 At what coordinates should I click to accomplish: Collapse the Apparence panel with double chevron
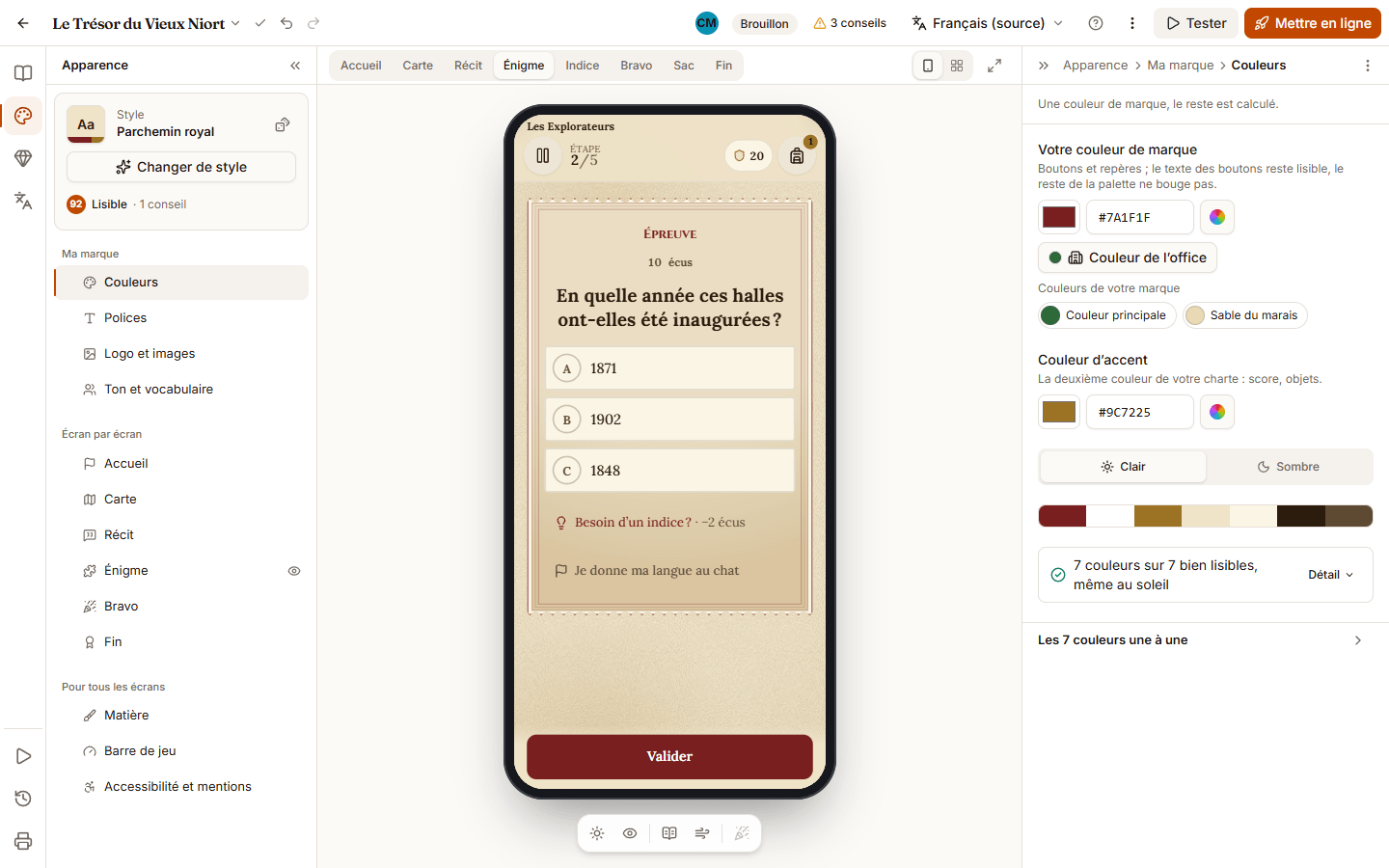click(x=295, y=66)
